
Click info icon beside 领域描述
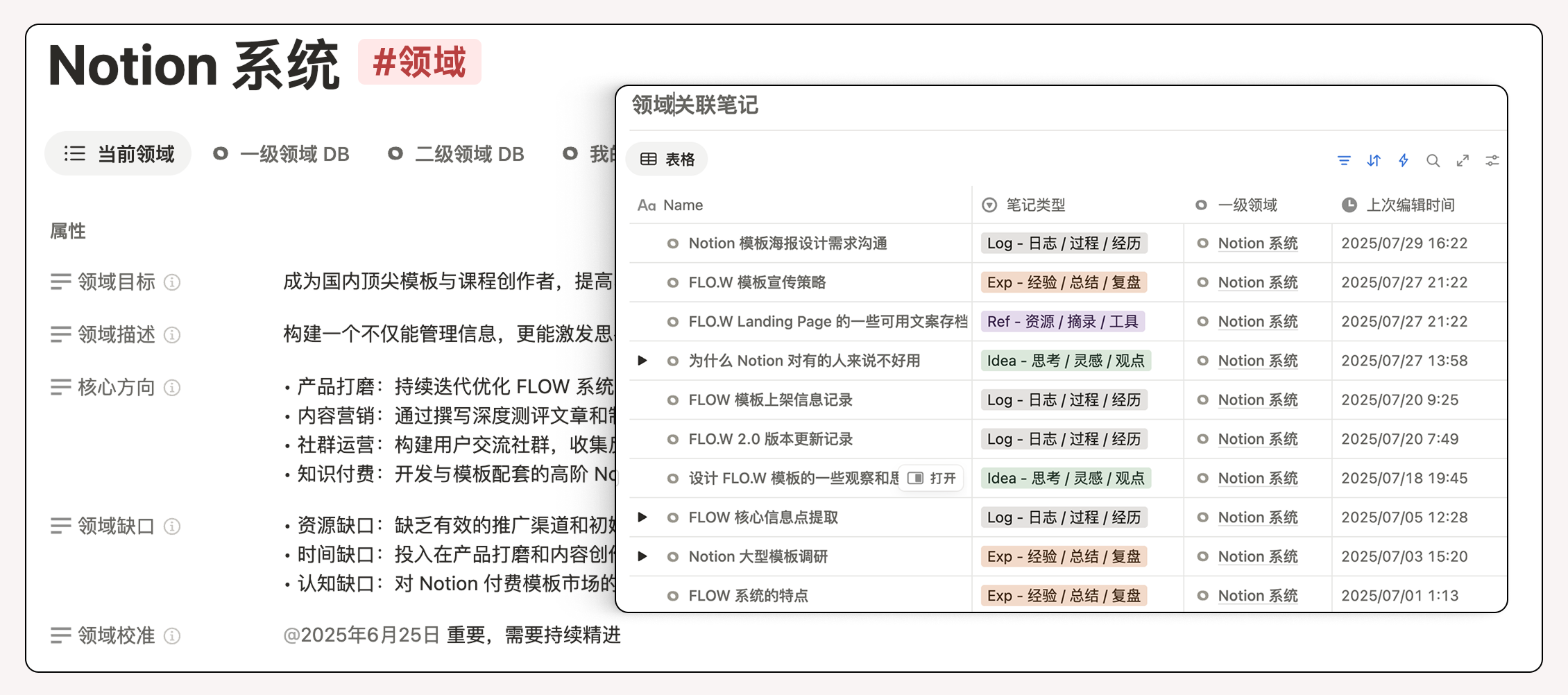coord(172,335)
